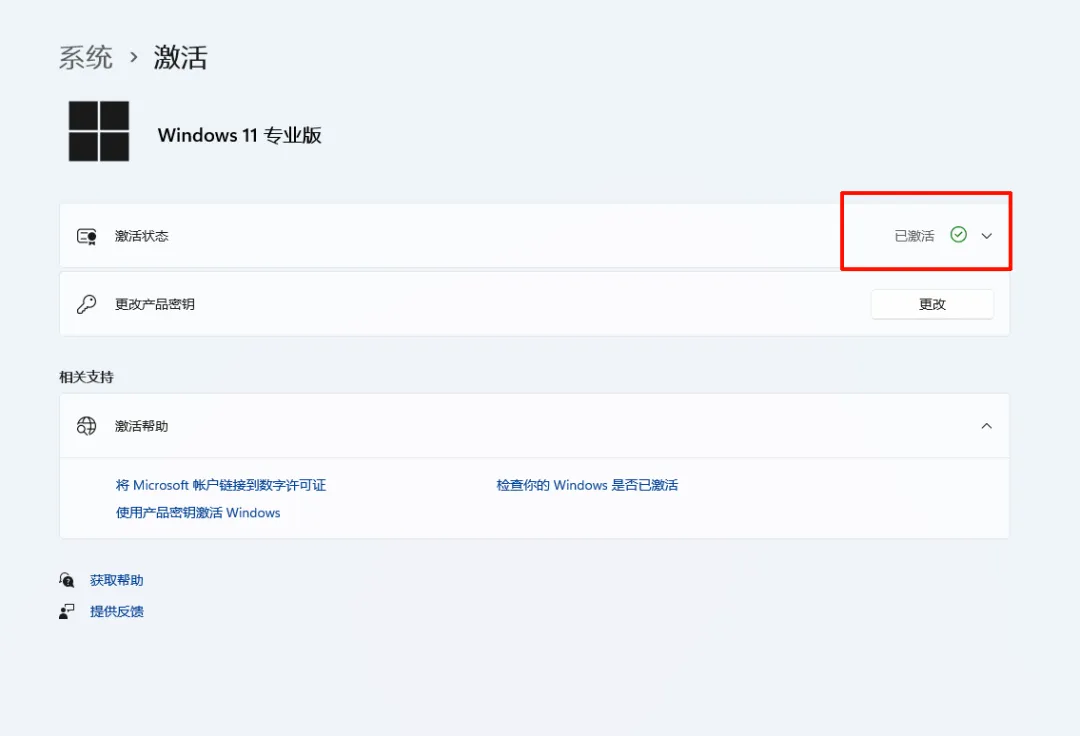Click the breadcrumb separator arrow icon
Viewport: 1080px width, 736px height.
134,57
